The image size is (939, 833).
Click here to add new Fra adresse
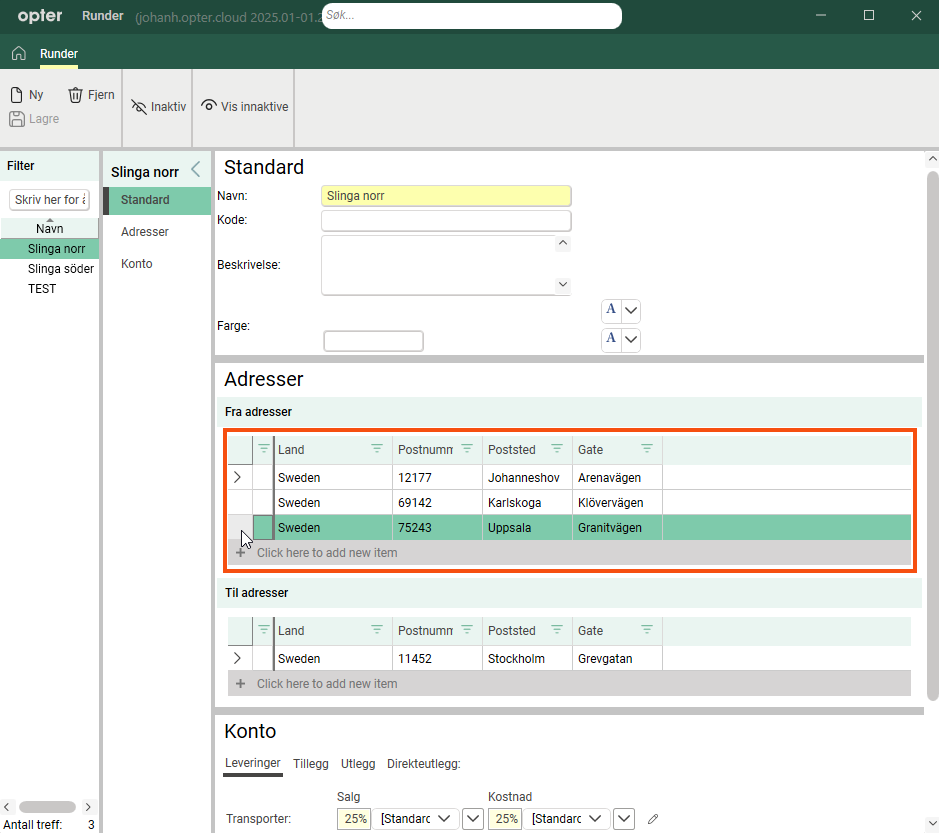(x=327, y=552)
